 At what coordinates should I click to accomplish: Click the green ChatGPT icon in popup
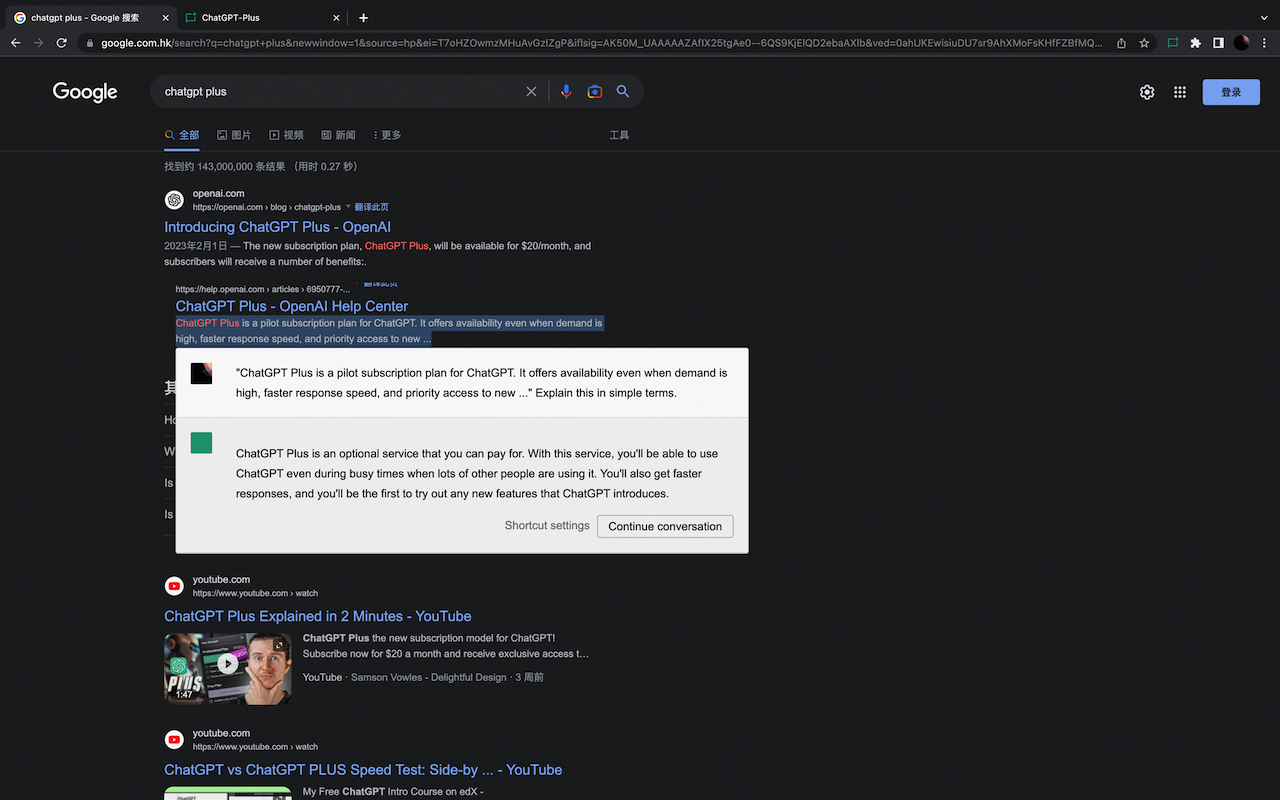(201, 442)
